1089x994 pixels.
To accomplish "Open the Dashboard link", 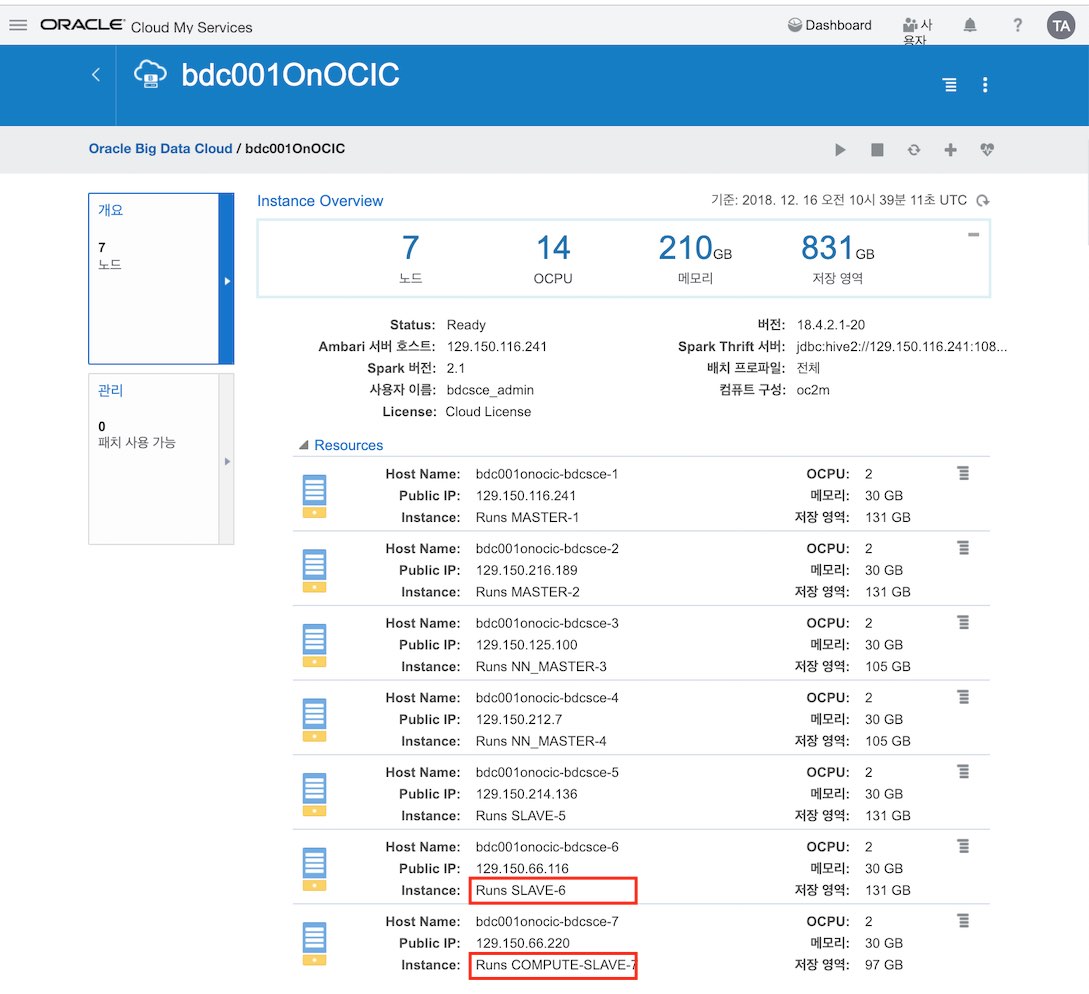I will click(x=830, y=25).
